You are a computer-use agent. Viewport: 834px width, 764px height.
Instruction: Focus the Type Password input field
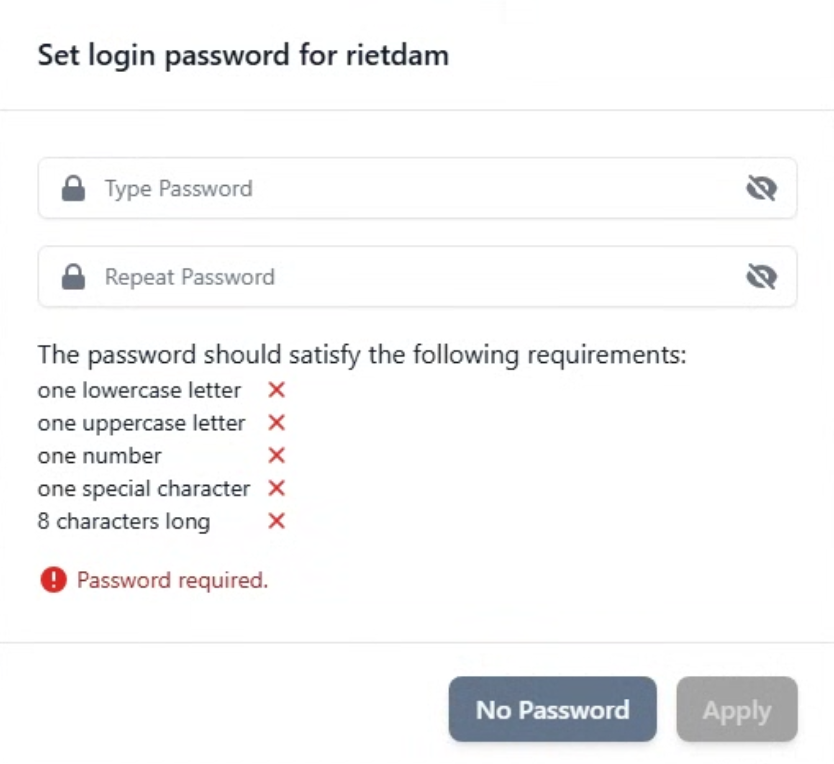pos(418,188)
